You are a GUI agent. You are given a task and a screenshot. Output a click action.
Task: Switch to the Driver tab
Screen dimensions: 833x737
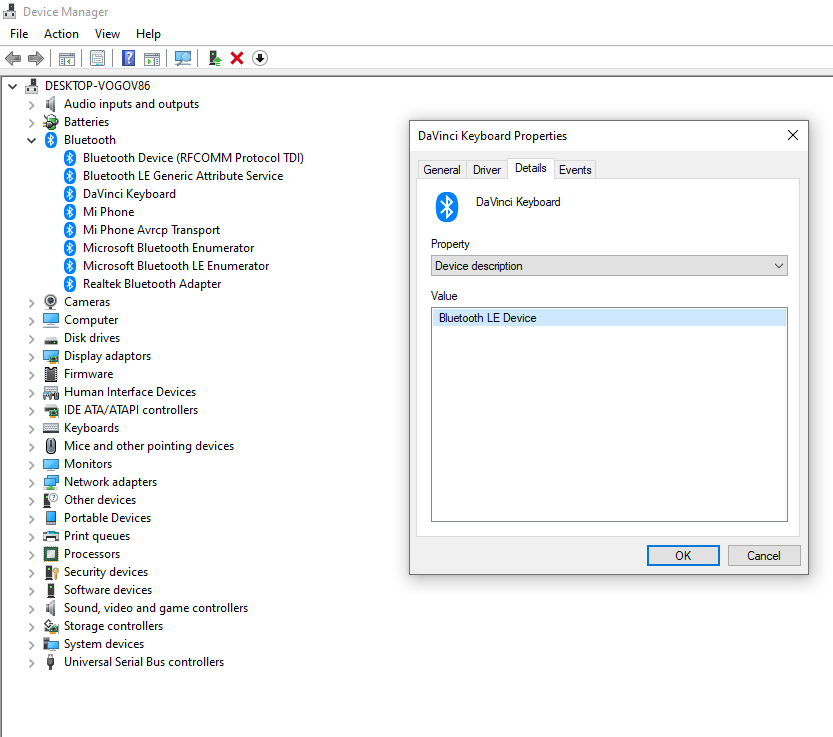487,170
